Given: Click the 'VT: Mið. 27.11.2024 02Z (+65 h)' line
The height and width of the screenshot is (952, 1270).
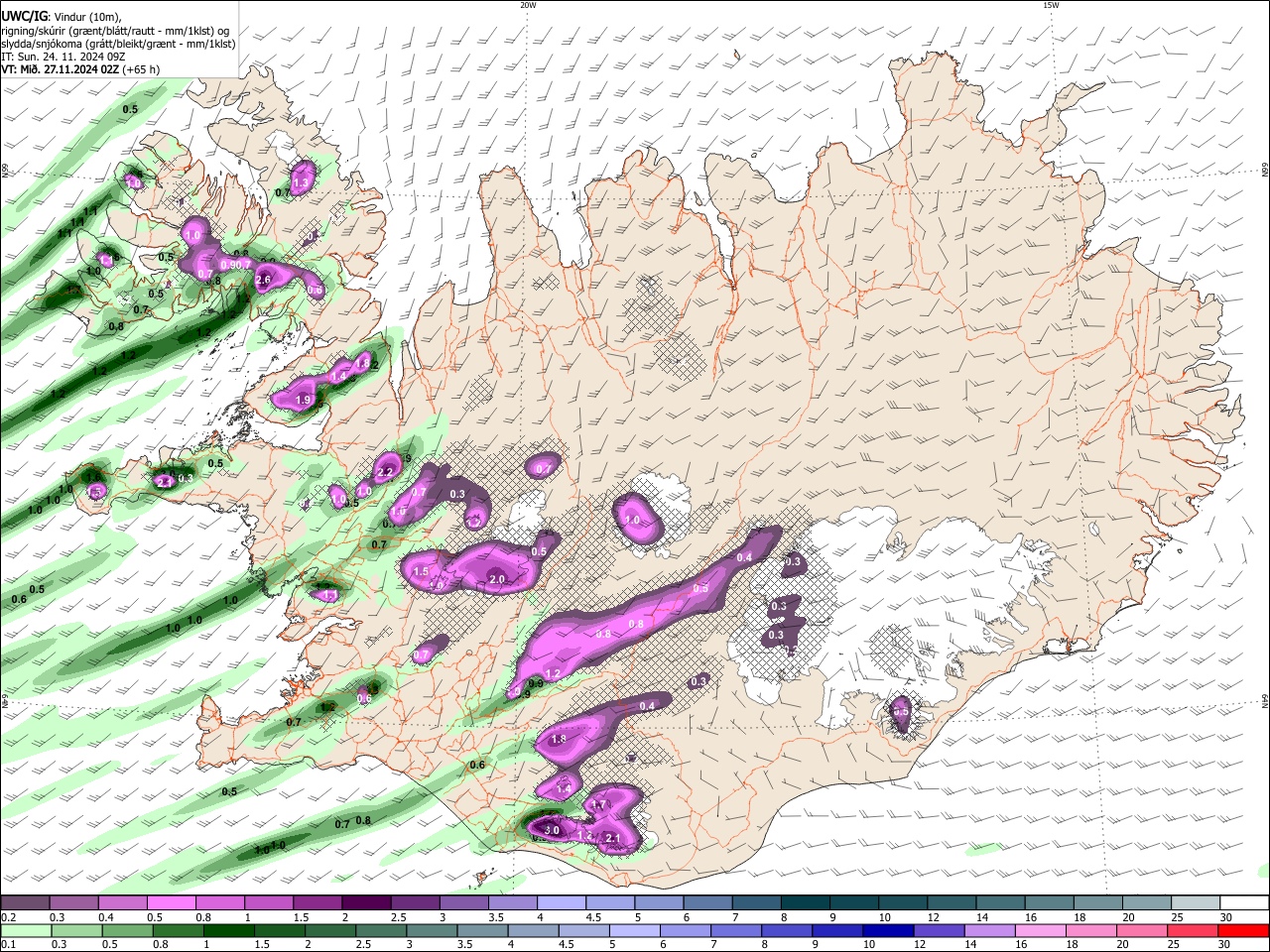Looking at the screenshot, I should 80,69.
